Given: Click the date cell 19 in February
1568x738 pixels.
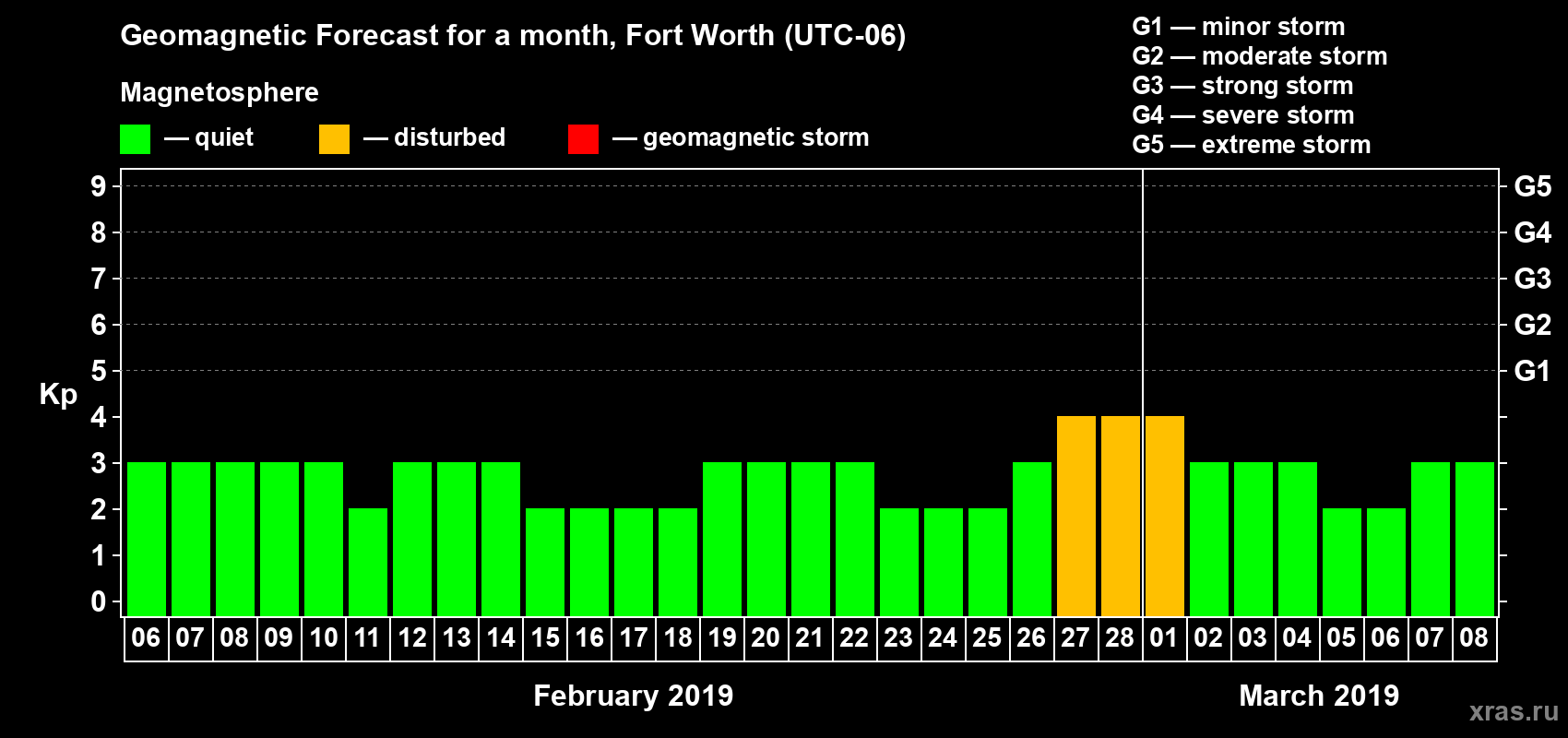Looking at the screenshot, I should tap(722, 638).
